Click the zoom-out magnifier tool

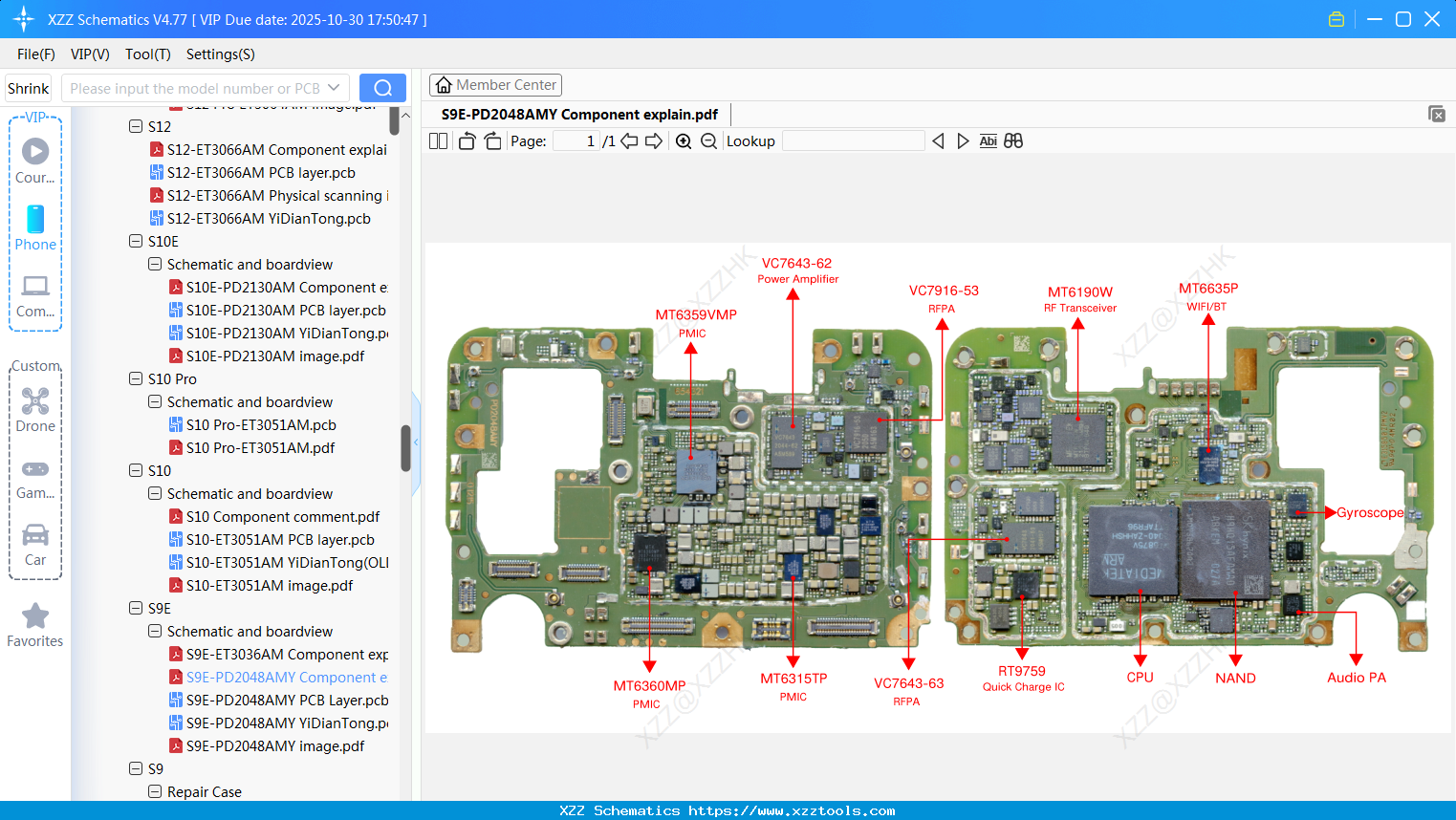[x=707, y=140]
